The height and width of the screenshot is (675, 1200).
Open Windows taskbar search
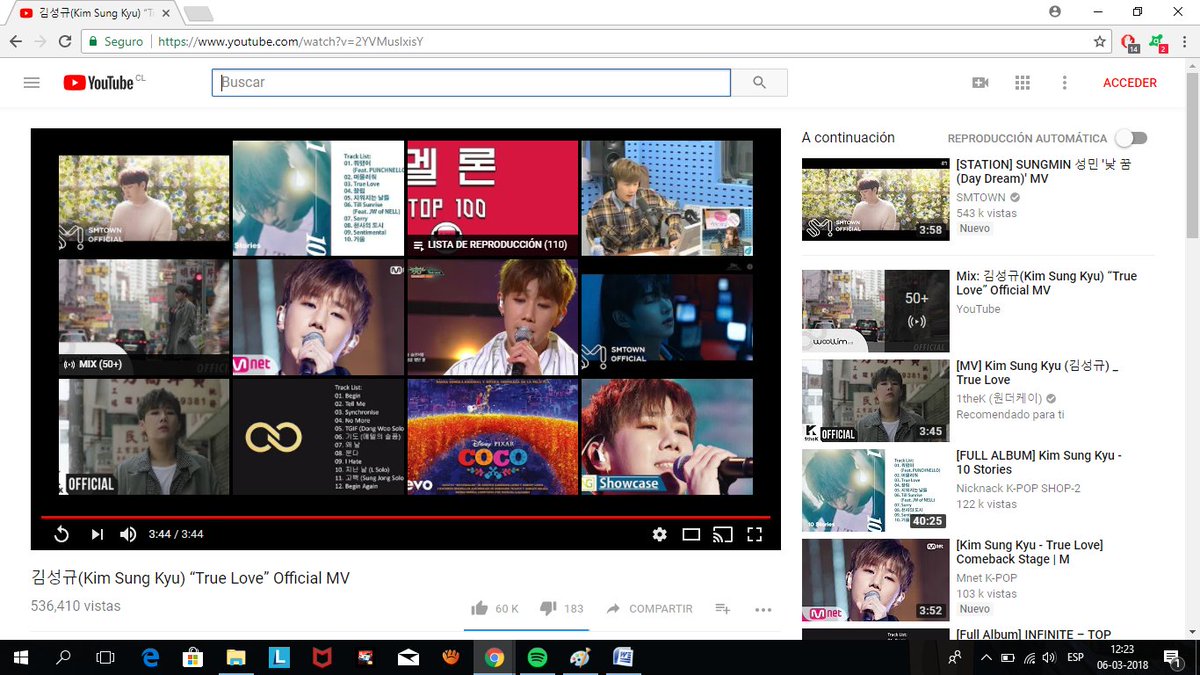coord(63,657)
